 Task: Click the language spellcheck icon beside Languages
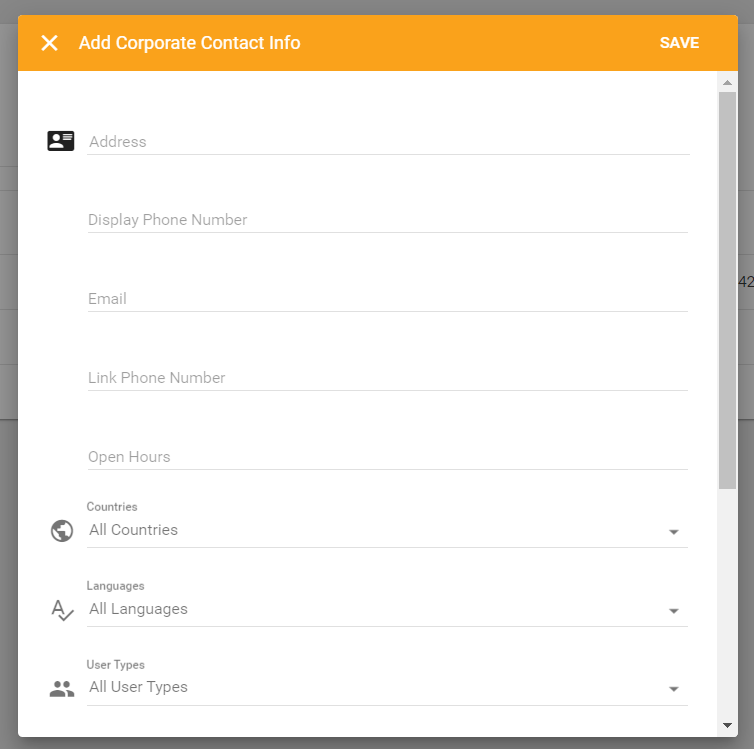62,610
